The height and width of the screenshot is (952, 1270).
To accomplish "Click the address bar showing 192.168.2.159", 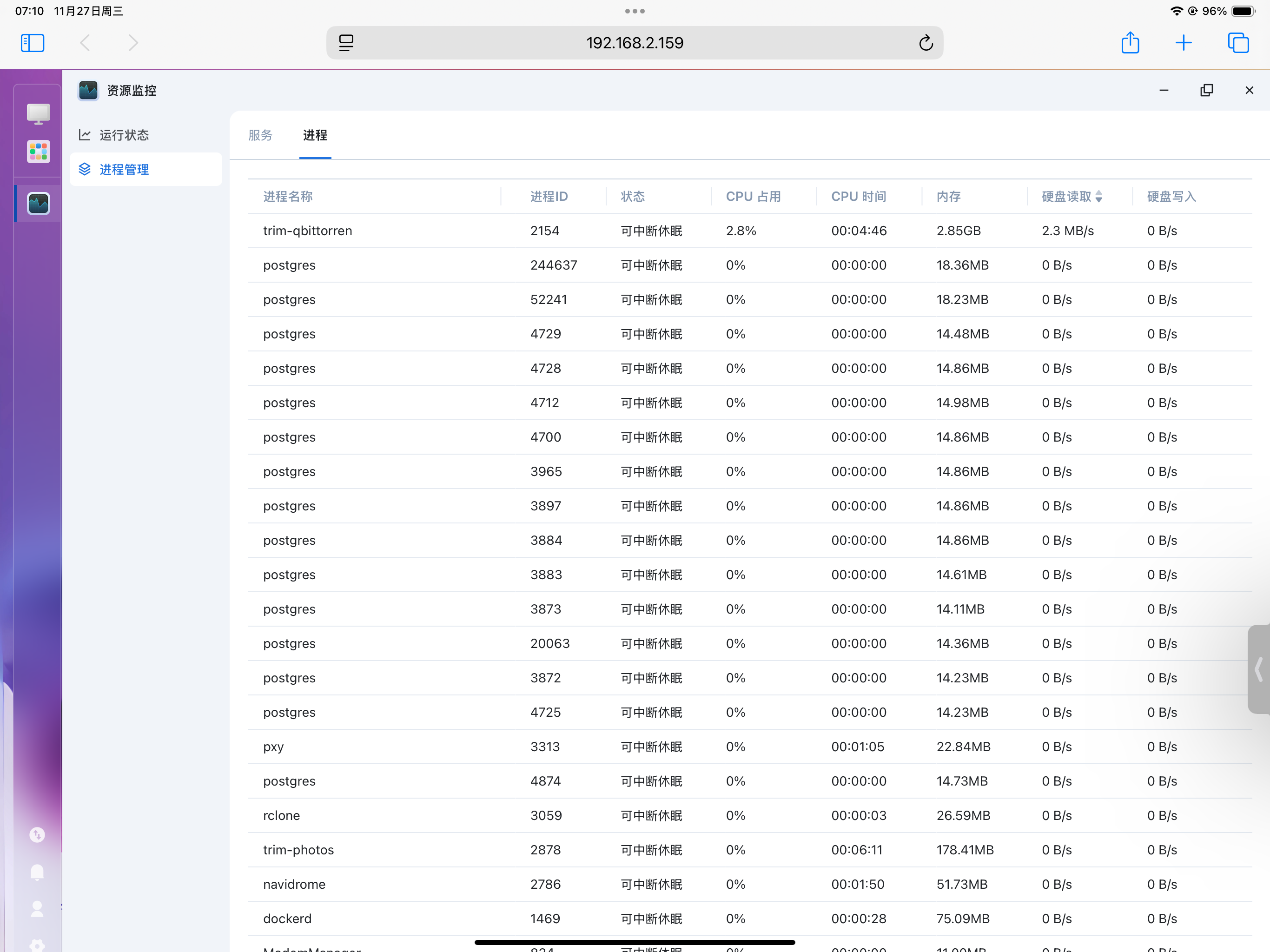I will [x=635, y=43].
